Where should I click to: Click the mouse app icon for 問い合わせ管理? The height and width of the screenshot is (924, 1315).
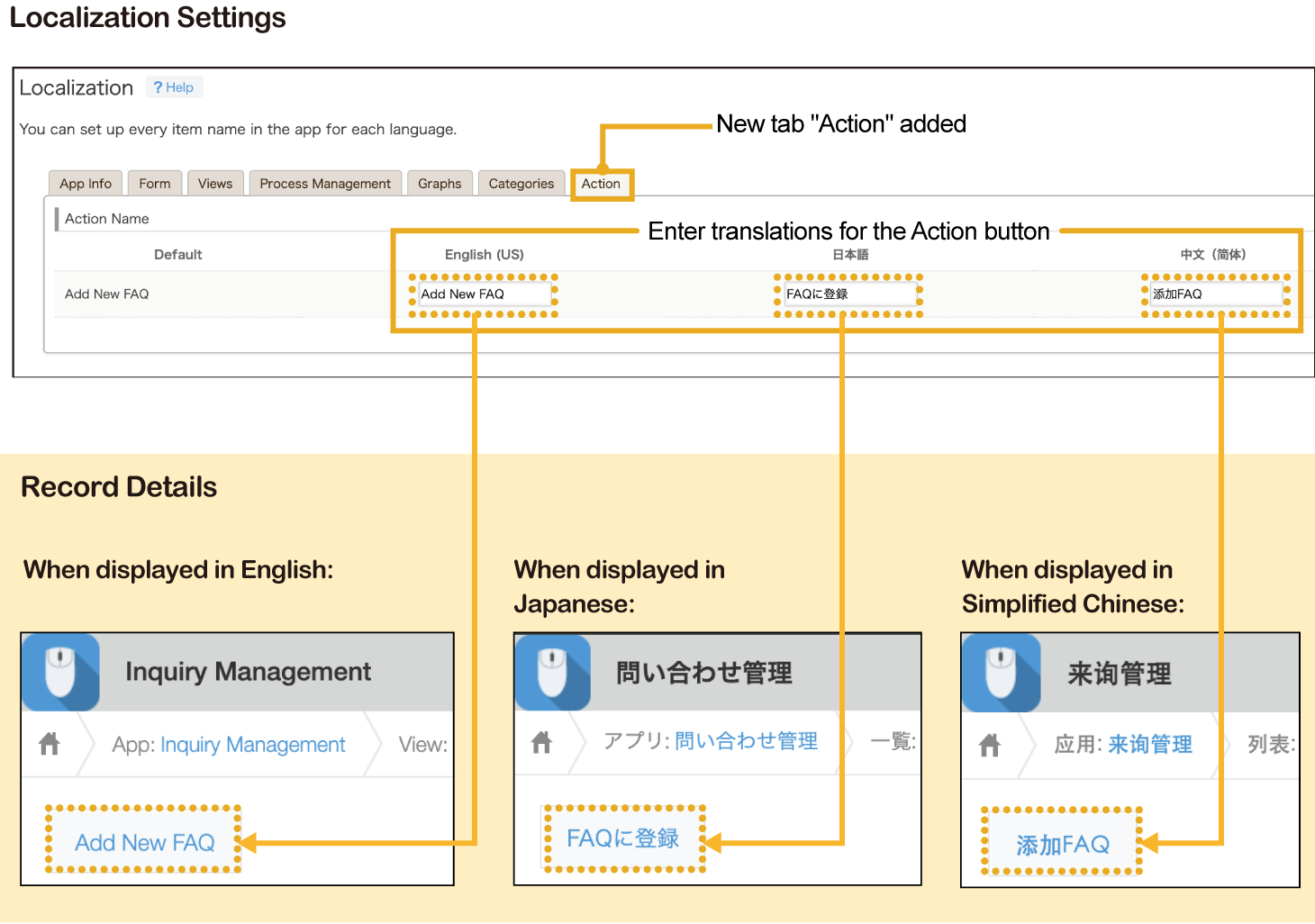(x=553, y=672)
